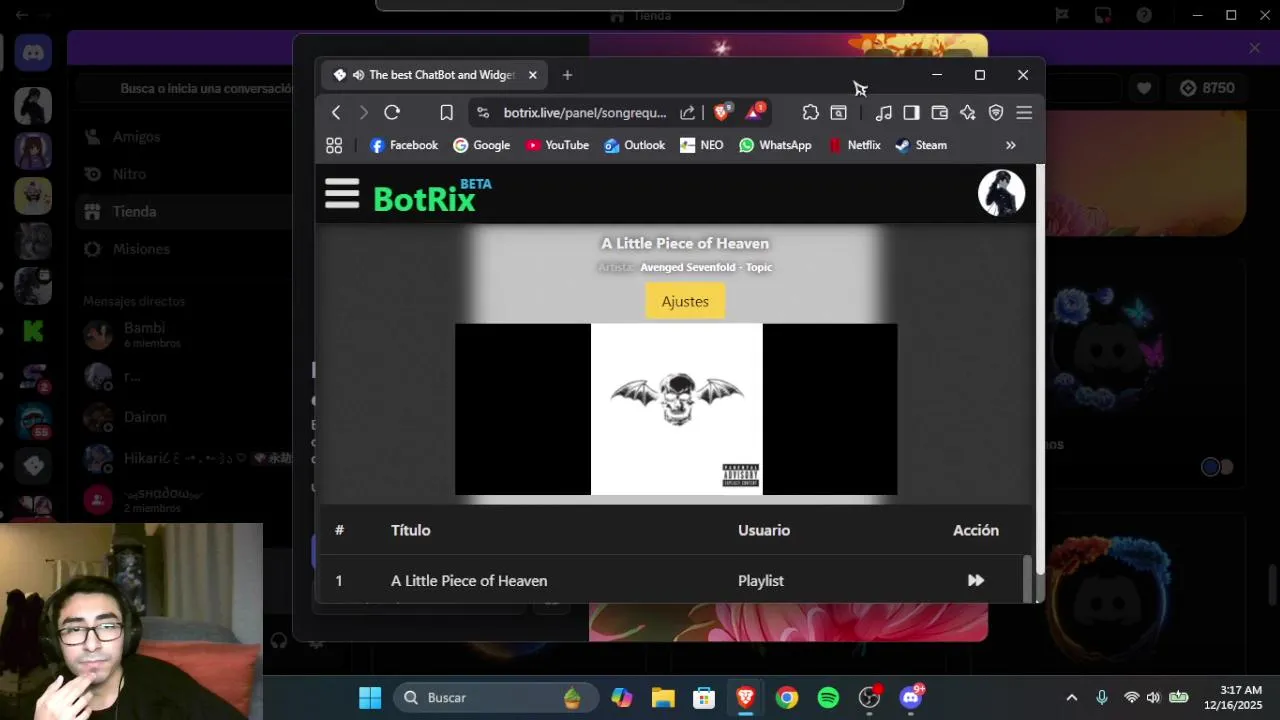The width and height of the screenshot is (1280, 720).
Task: Close Discord purple banner
Action: (x=1254, y=48)
